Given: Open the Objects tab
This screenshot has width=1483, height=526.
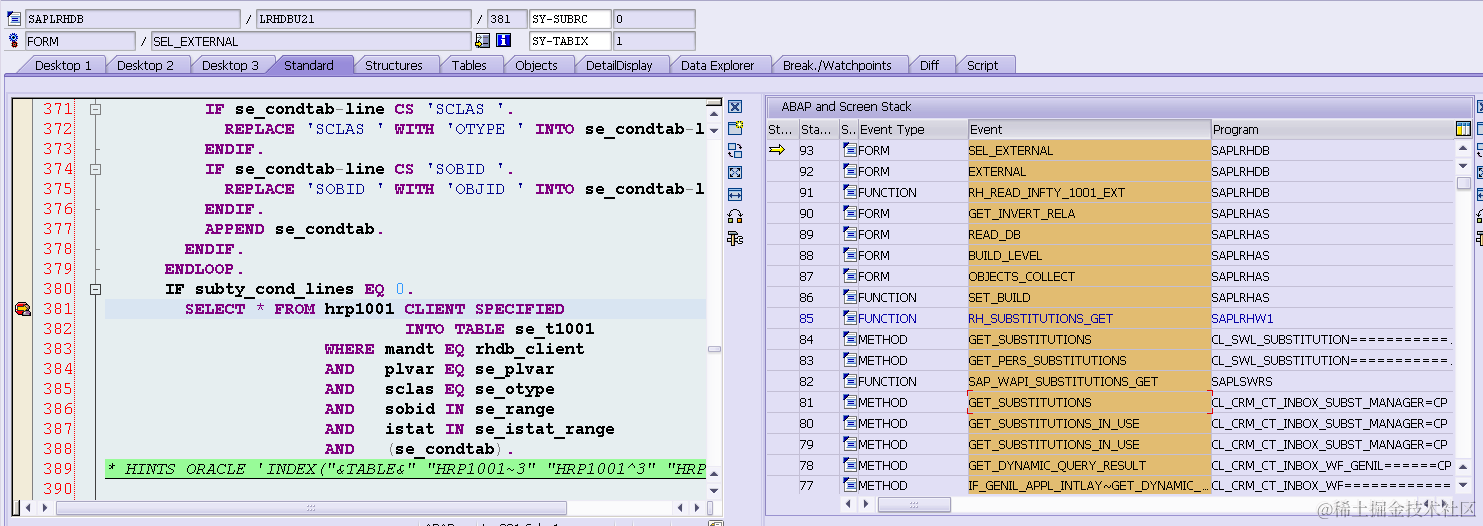Looking at the screenshot, I should point(537,65).
